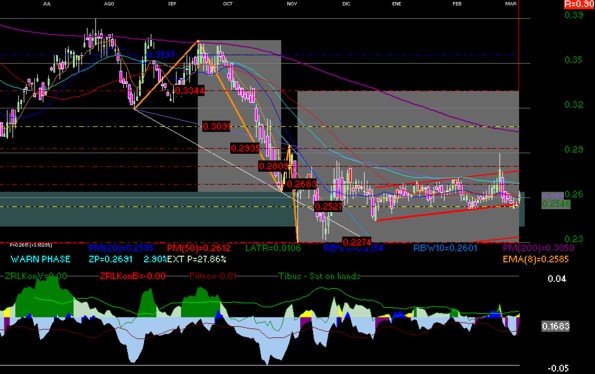
Task: Click the 0.04 indicator axis value
Action: [557, 279]
